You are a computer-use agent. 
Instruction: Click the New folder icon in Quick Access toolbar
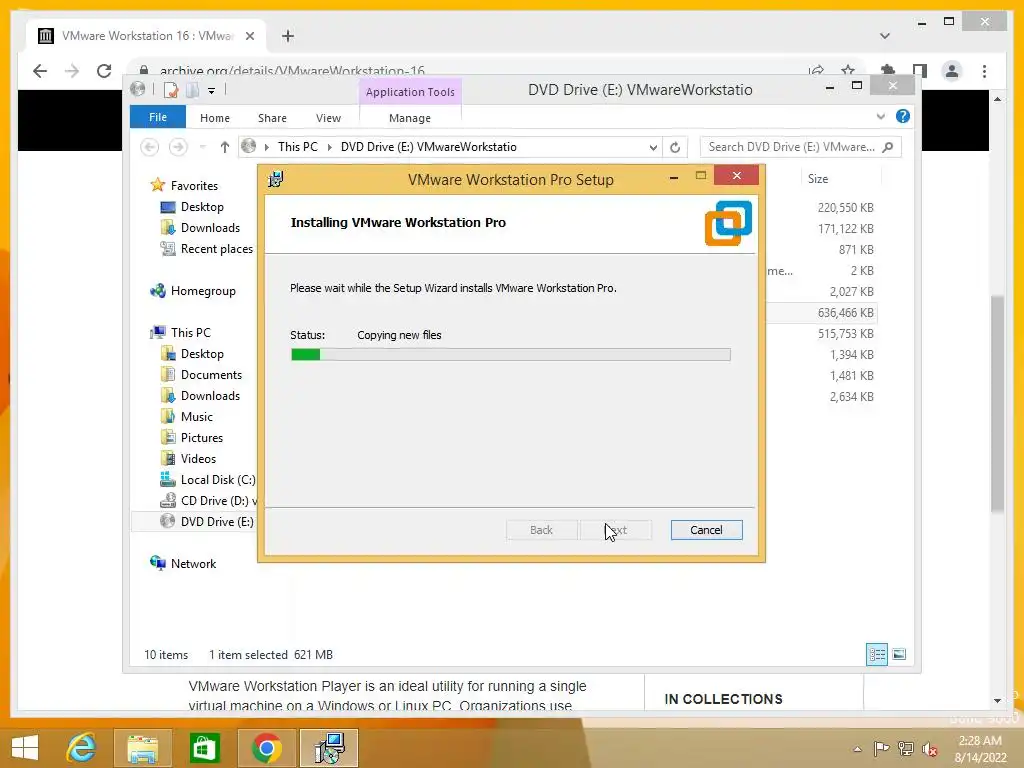click(193, 90)
